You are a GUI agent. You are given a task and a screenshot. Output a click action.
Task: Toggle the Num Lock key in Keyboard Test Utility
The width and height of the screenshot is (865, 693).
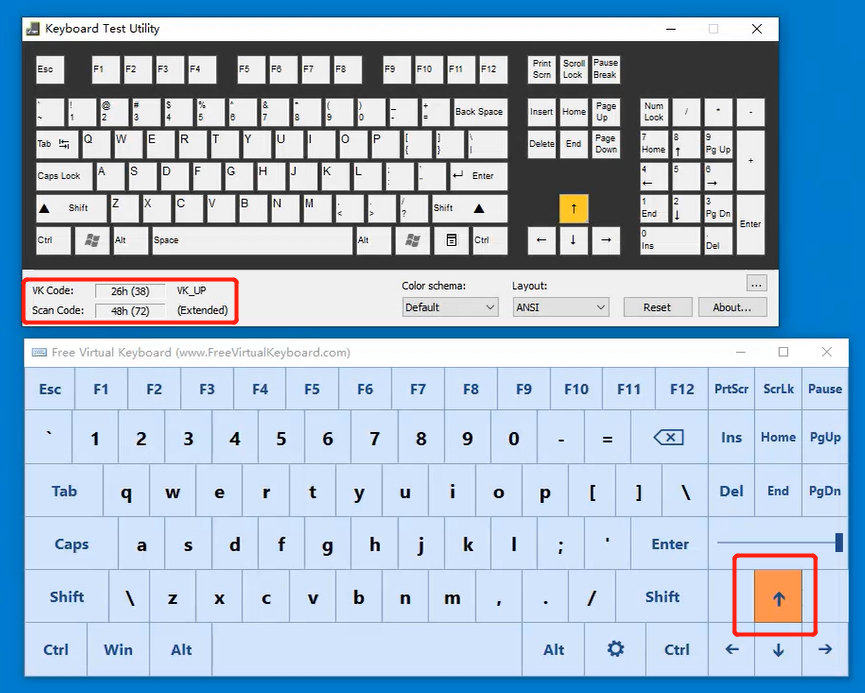point(654,111)
